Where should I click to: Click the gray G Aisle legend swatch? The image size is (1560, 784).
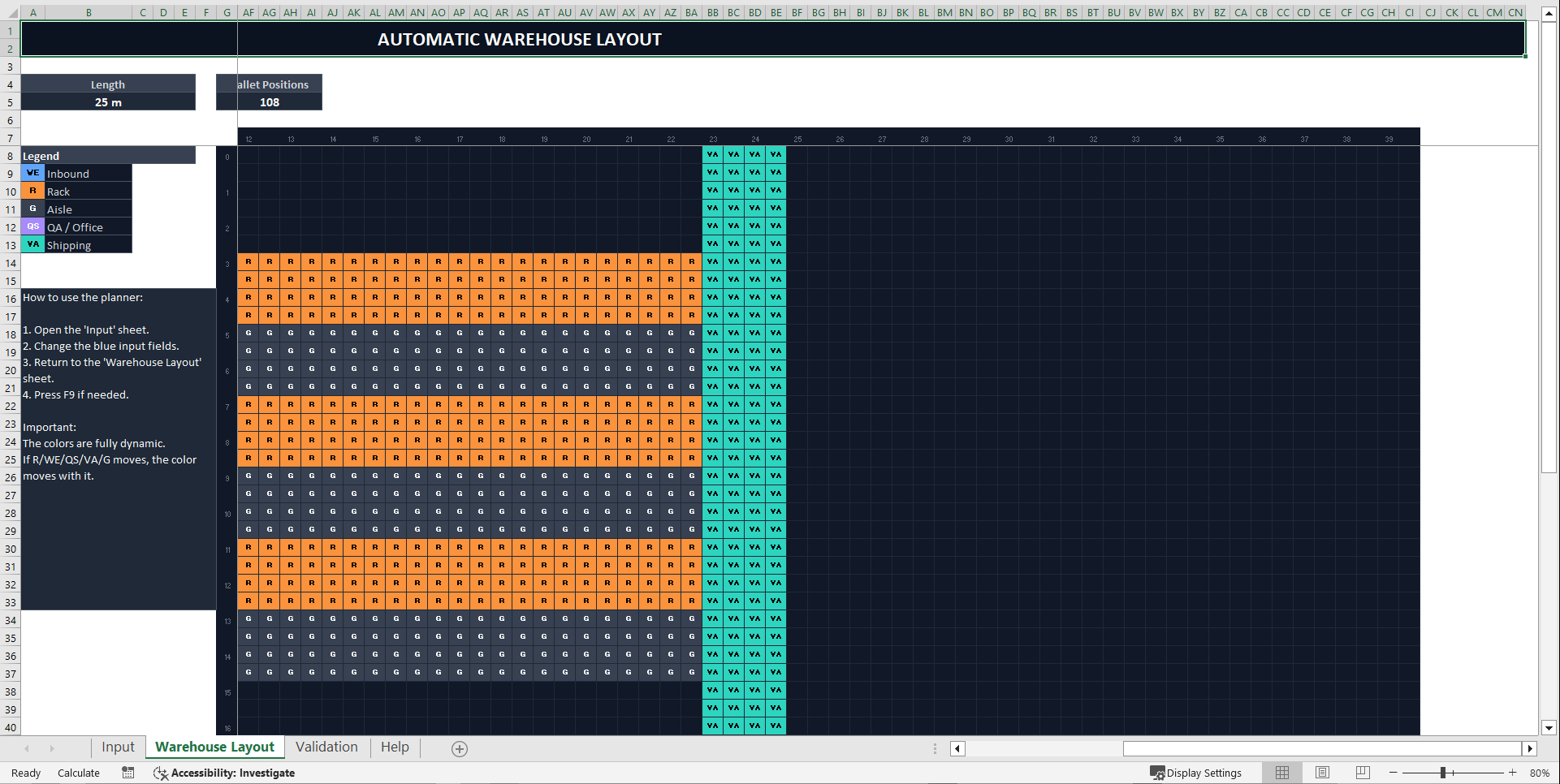click(32, 209)
